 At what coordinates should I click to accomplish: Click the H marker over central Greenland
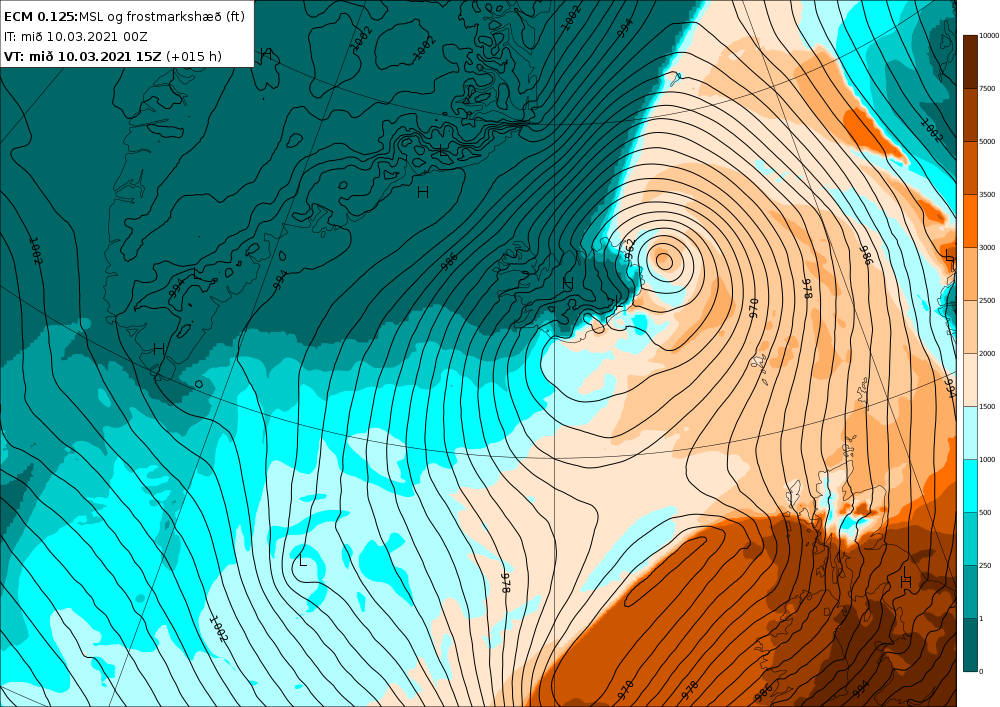tap(423, 192)
